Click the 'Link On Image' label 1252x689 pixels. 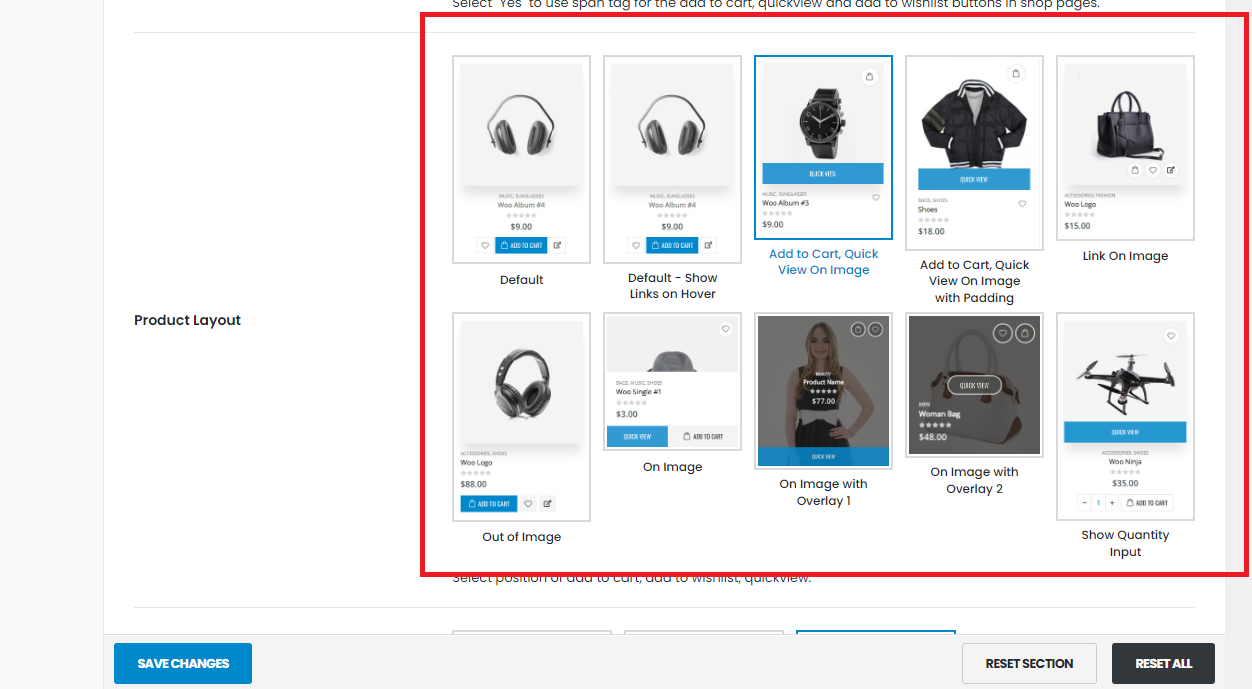[x=1125, y=256]
